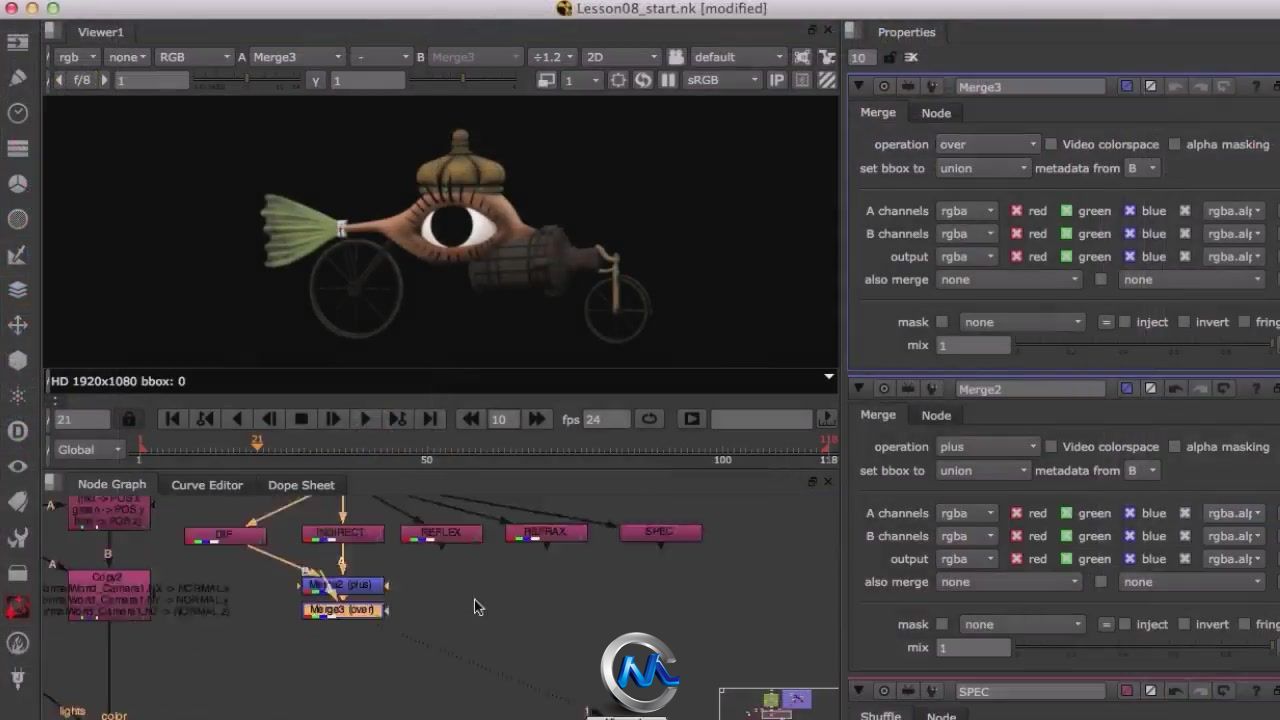Screen dimensions: 1280x720
Task: Open the Channel nodes toolbar icon
Action: click(17, 149)
